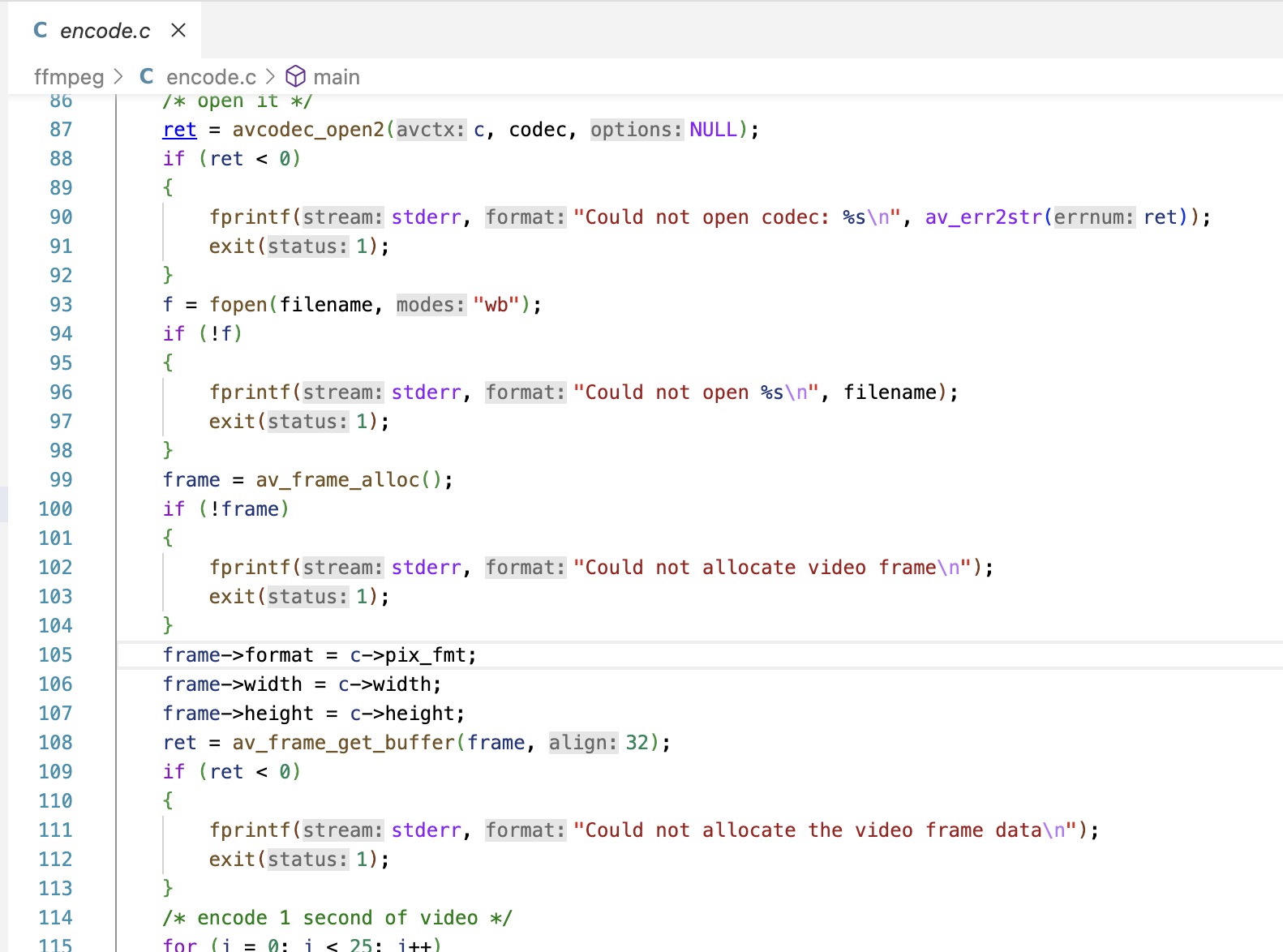The height and width of the screenshot is (952, 1283).
Task: Click the "Could not allocate the video frame data" string
Action: (x=825, y=830)
